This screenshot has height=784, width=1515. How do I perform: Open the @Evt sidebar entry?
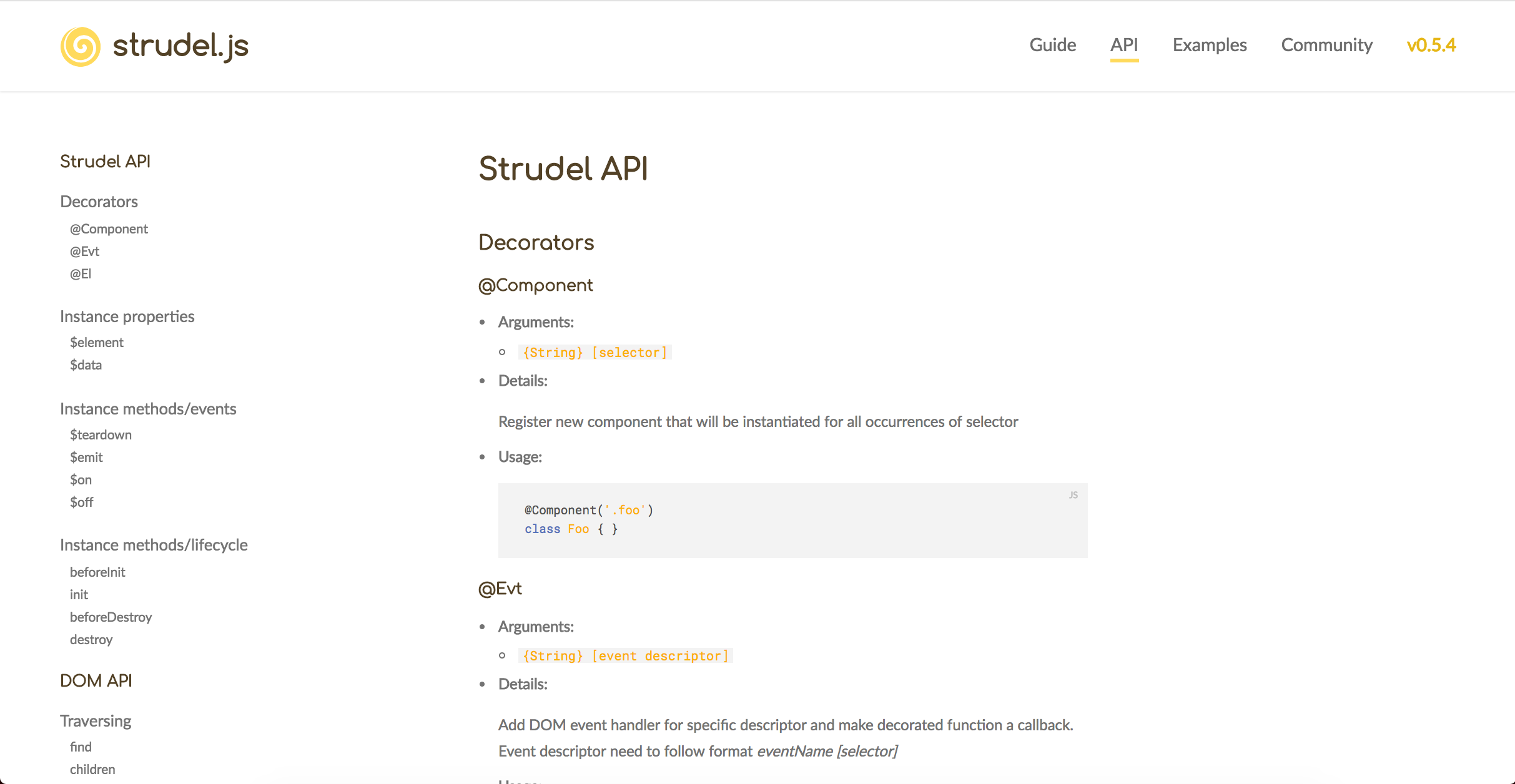tap(84, 251)
